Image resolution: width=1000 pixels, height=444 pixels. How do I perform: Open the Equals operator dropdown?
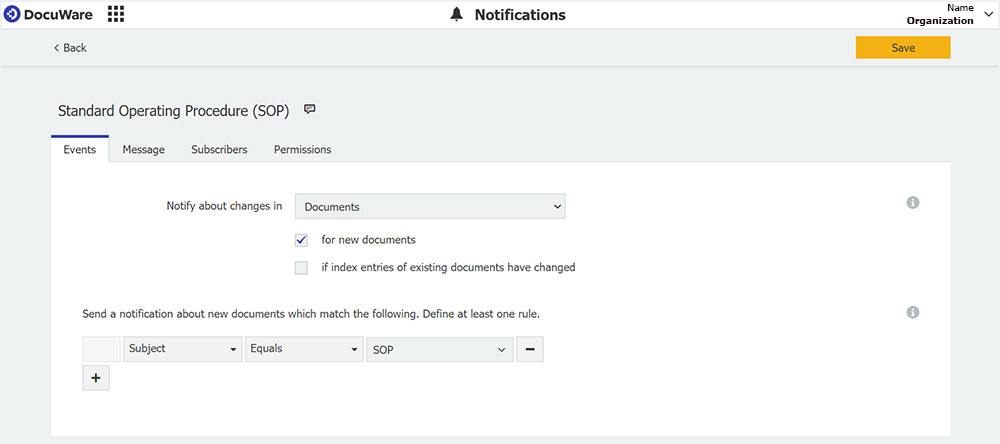click(x=304, y=349)
